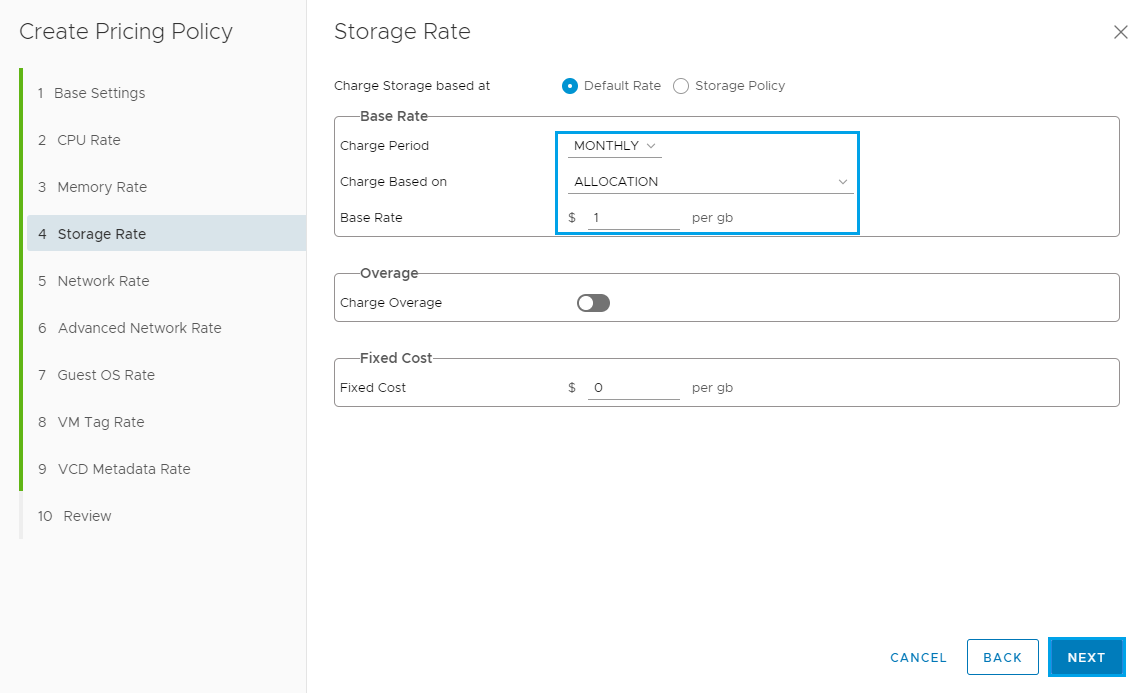Switch to the Memory Rate step
Screen dimensions: 1144x694
click(x=102, y=187)
